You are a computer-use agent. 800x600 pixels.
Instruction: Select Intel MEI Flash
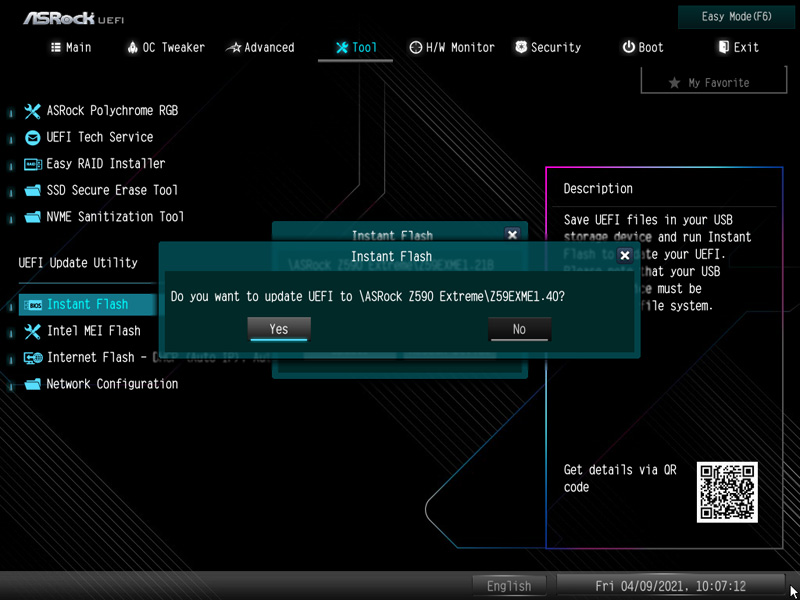(93, 331)
